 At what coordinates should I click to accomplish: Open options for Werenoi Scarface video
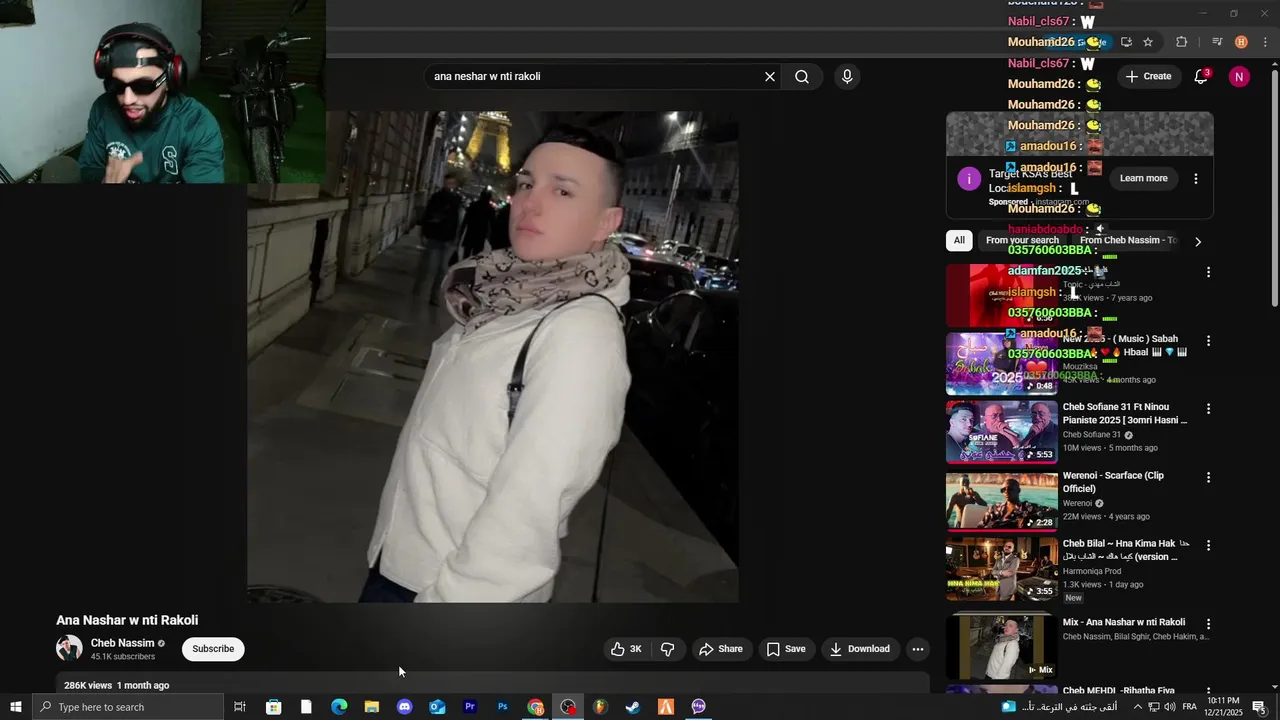1208,478
